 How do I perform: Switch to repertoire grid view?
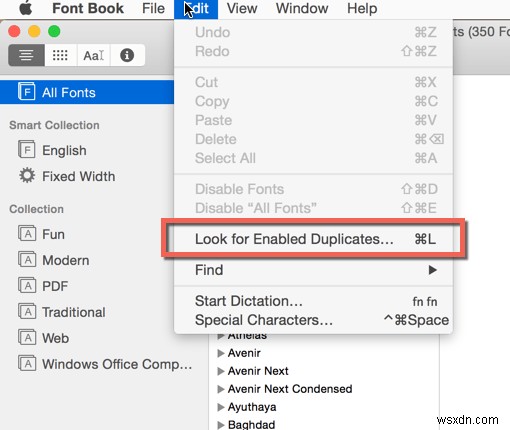(x=60, y=55)
